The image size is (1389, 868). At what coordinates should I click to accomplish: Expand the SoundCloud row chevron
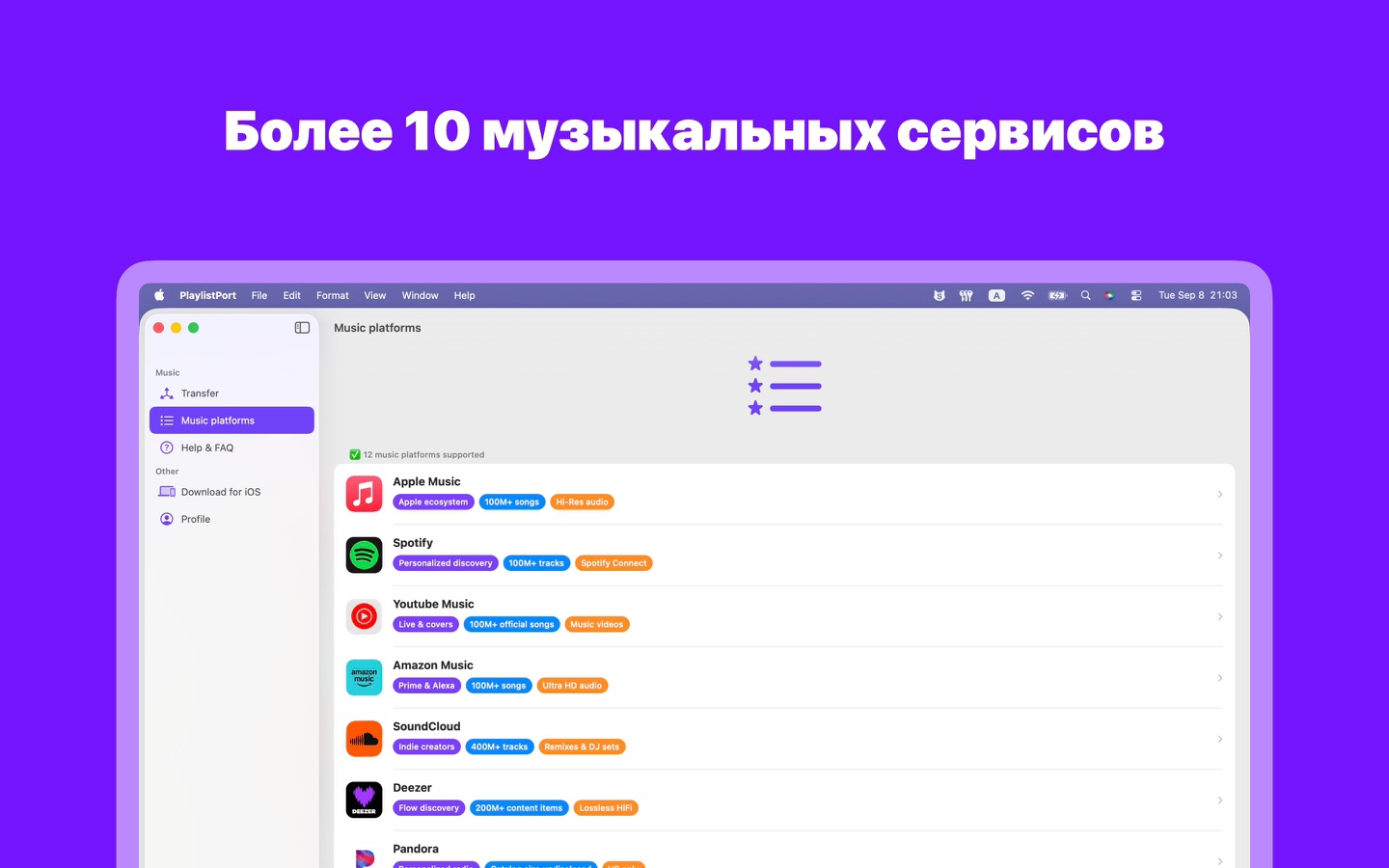coord(1220,739)
